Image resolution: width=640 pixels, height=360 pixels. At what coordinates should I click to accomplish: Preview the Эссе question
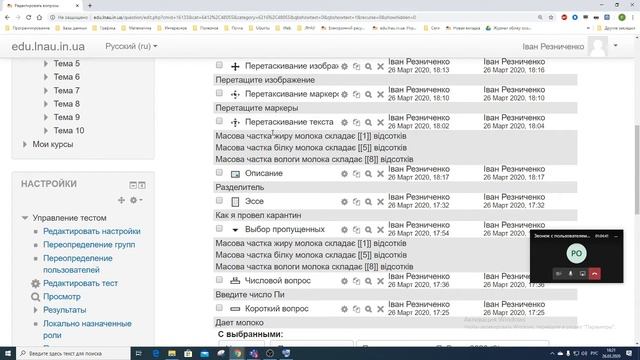[368, 202]
